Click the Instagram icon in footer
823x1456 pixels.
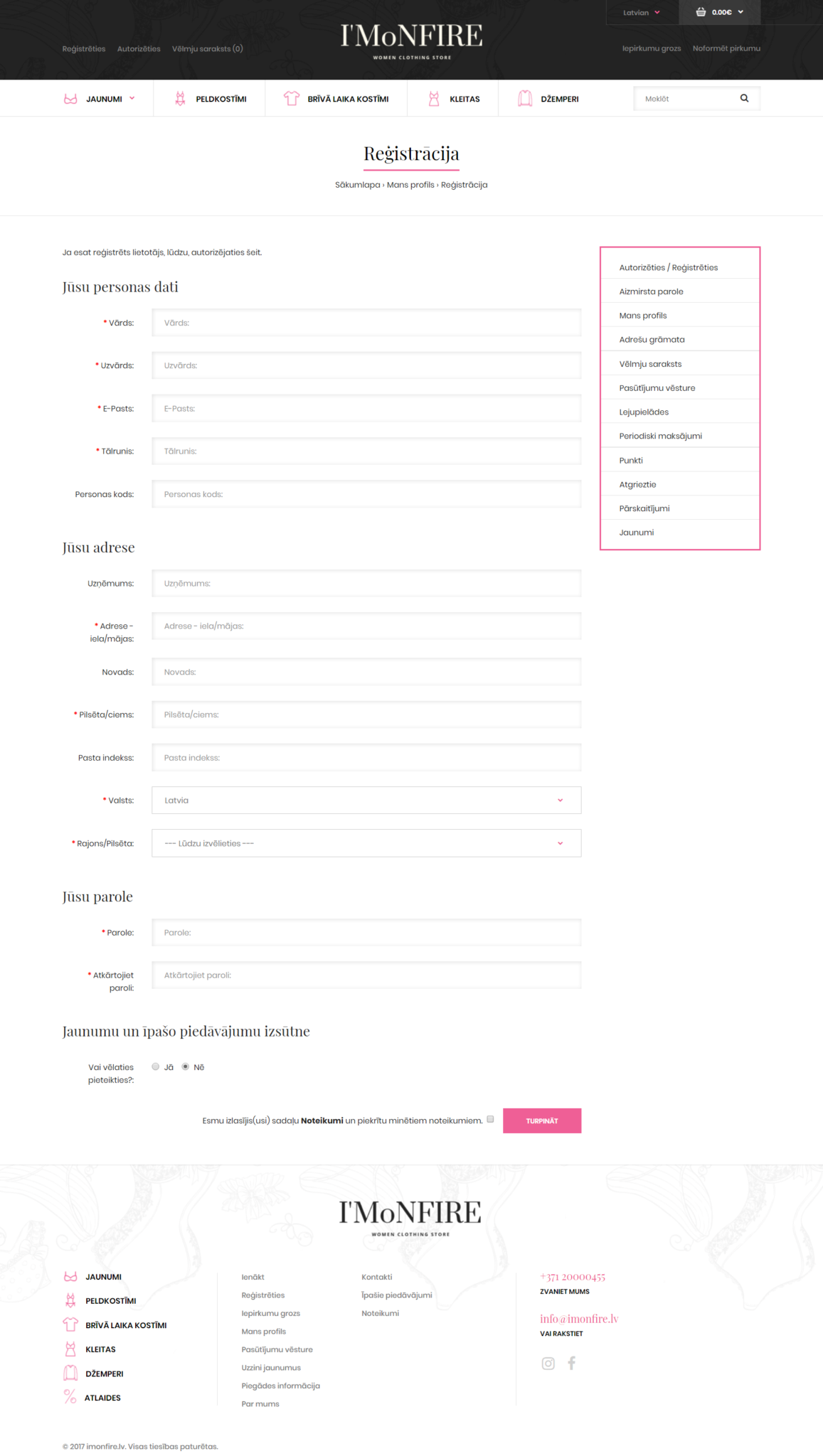[x=548, y=1363]
